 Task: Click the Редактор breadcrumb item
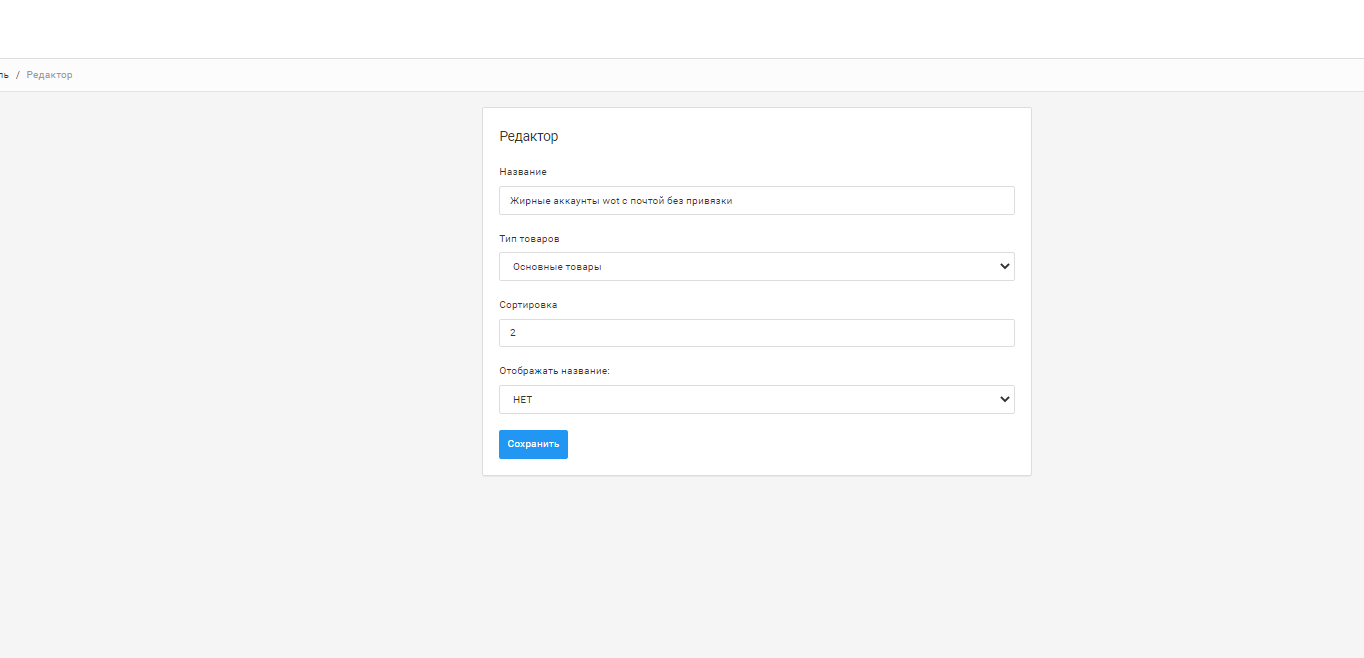pos(49,75)
